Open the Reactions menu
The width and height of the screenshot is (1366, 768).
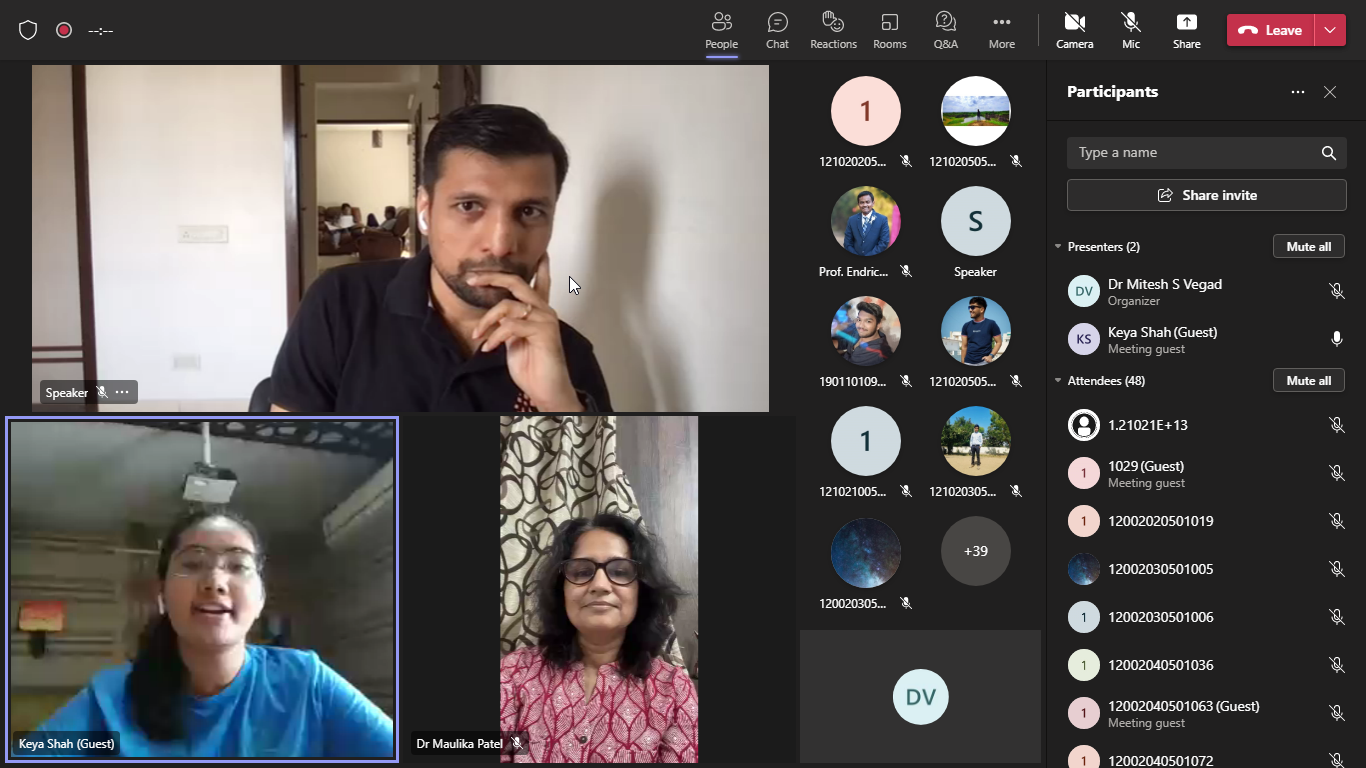[833, 30]
